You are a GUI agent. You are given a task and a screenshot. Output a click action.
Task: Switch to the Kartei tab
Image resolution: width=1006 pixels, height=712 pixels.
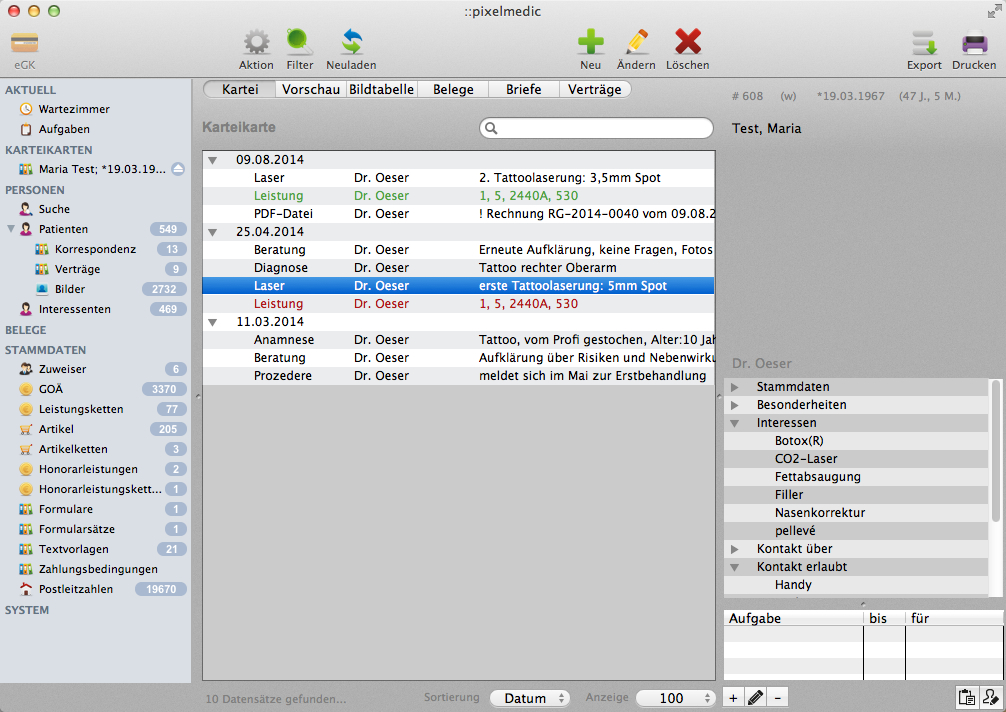tap(240, 89)
